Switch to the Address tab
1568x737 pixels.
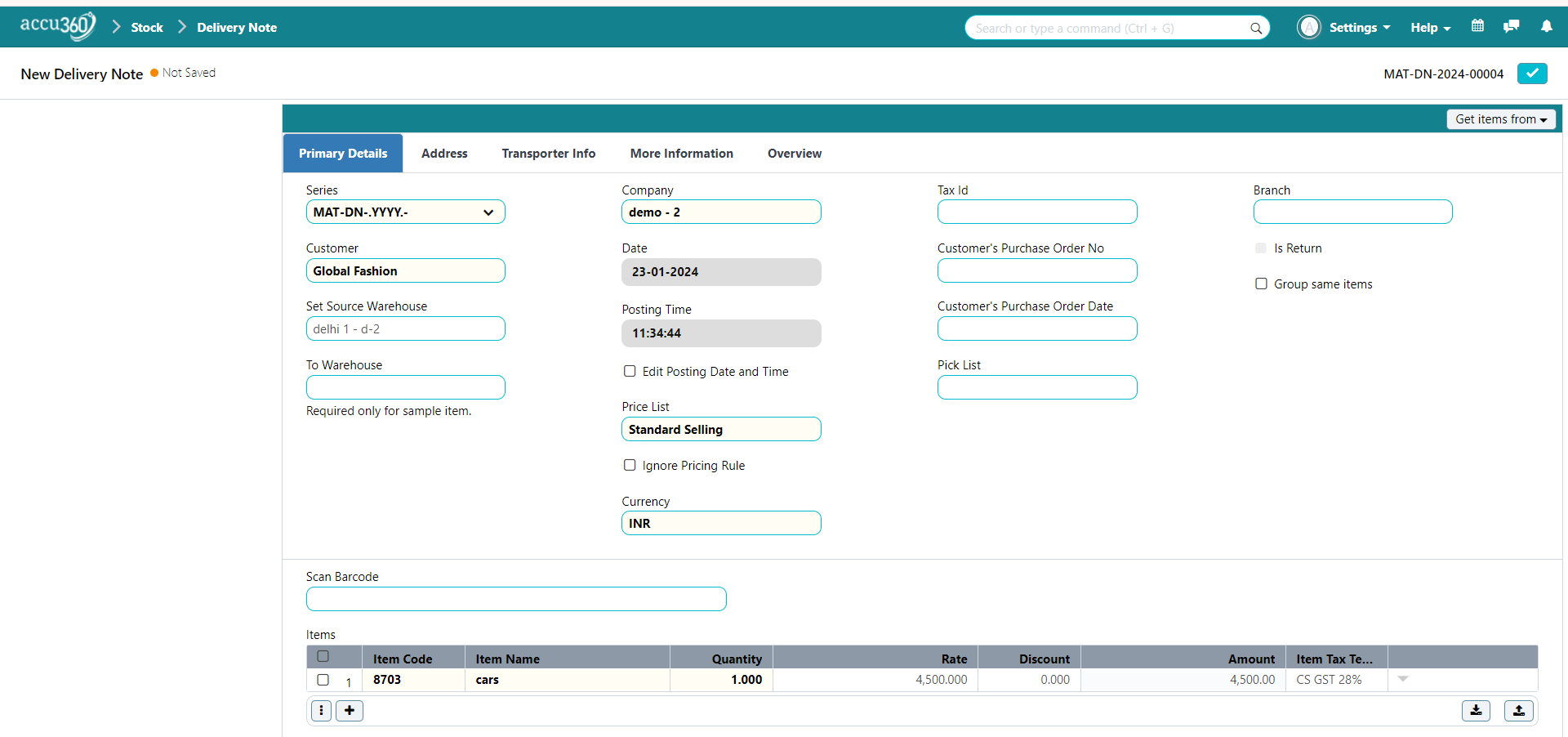tap(444, 153)
